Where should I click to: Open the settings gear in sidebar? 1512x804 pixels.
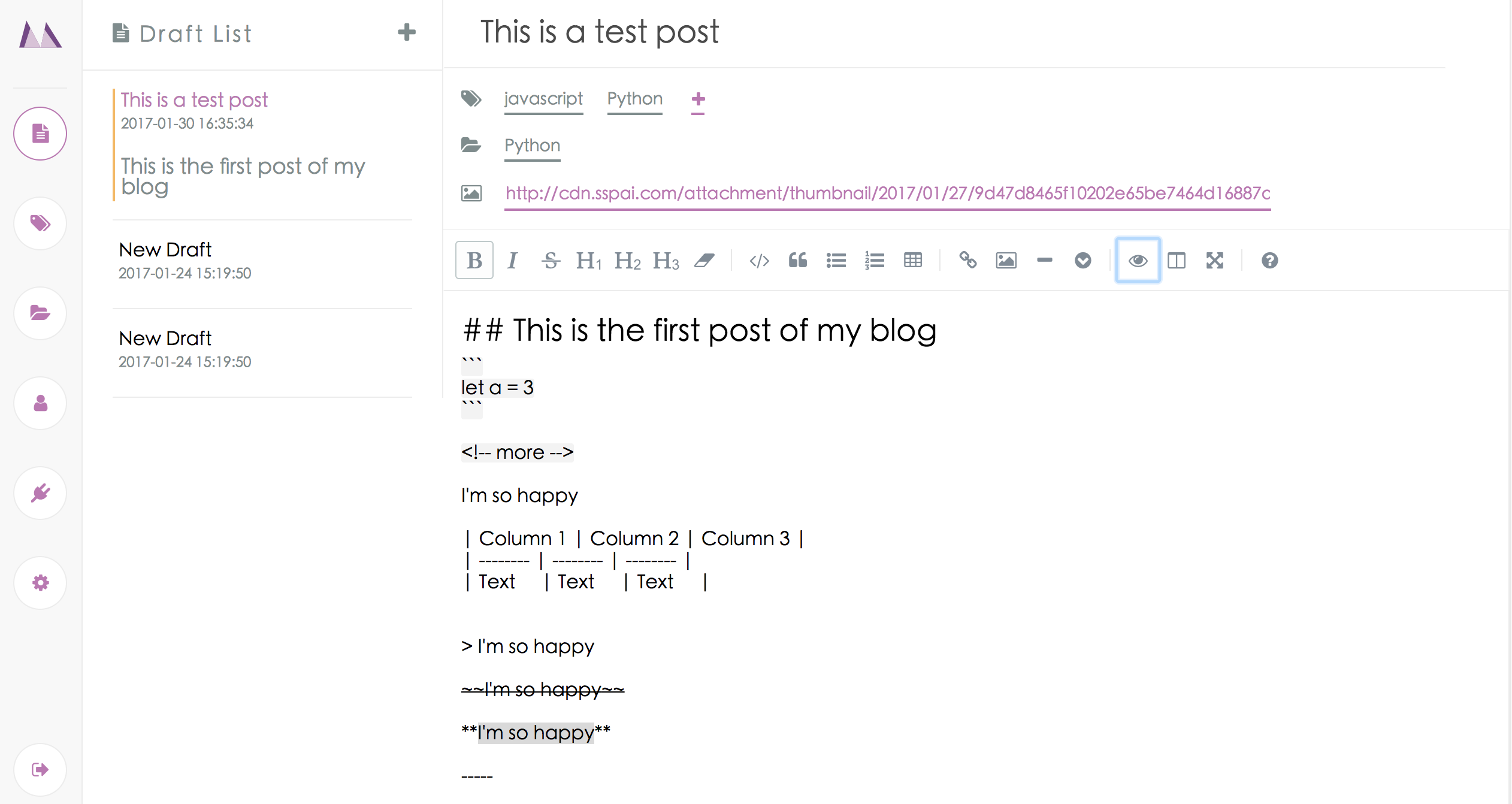[x=40, y=583]
